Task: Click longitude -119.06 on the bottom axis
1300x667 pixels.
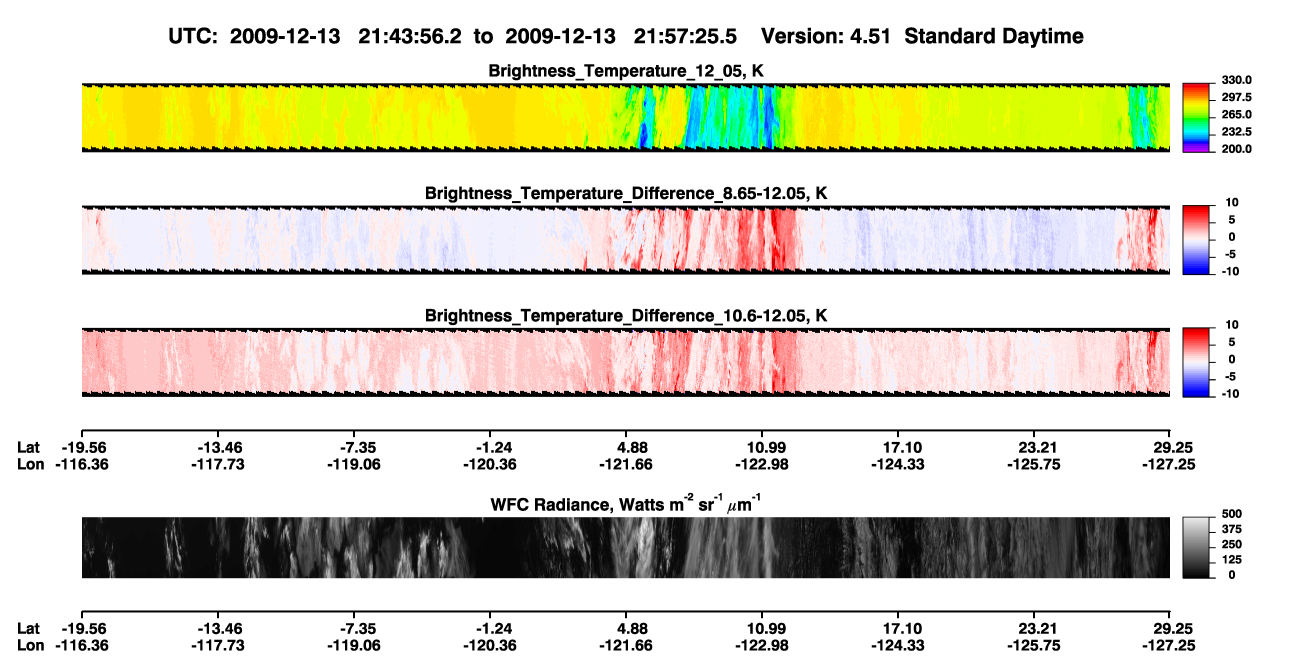Action: click(x=353, y=646)
